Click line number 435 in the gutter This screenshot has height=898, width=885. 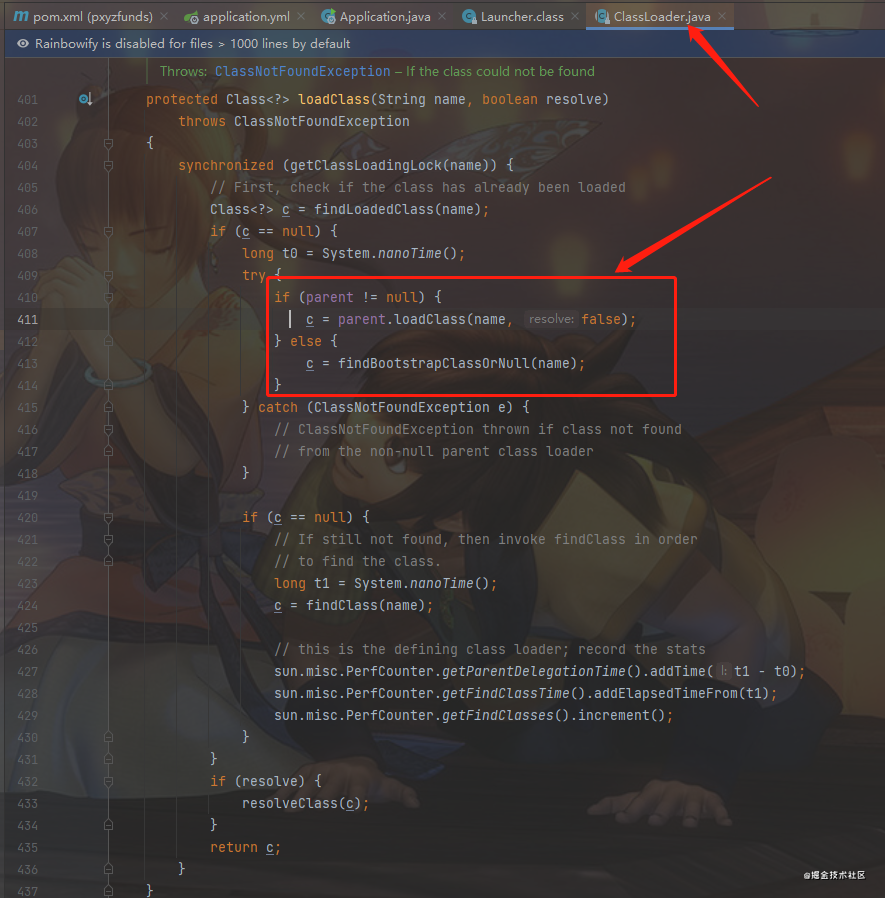click(27, 848)
